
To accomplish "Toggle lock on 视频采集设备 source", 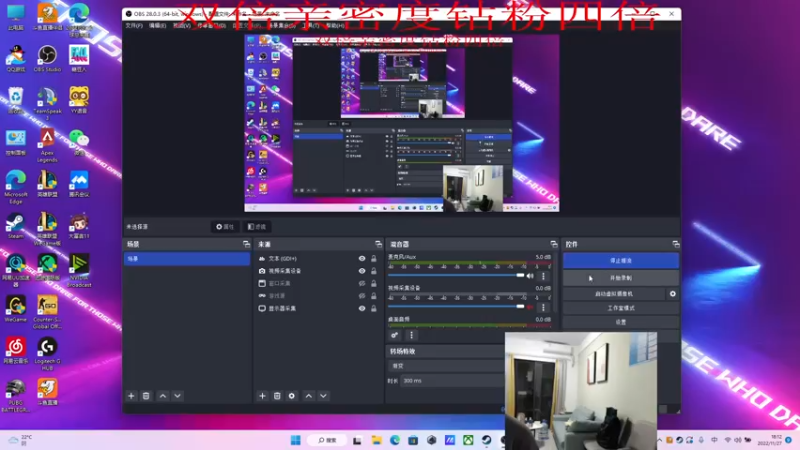I will (373, 271).
